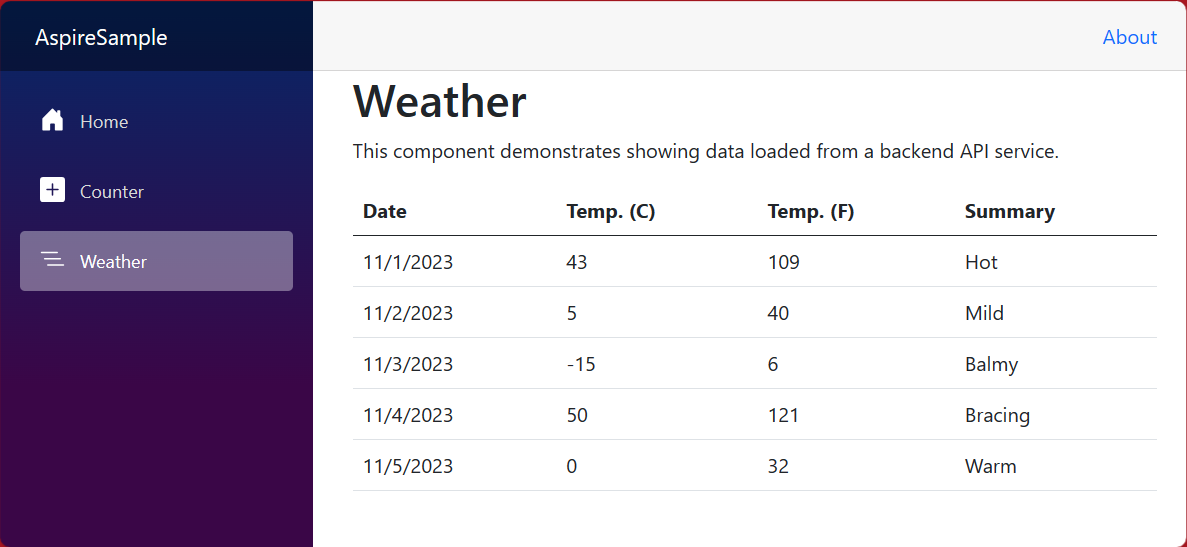Select the 11/2/2023 date cell
The height and width of the screenshot is (547, 1187).
point(408,313)
